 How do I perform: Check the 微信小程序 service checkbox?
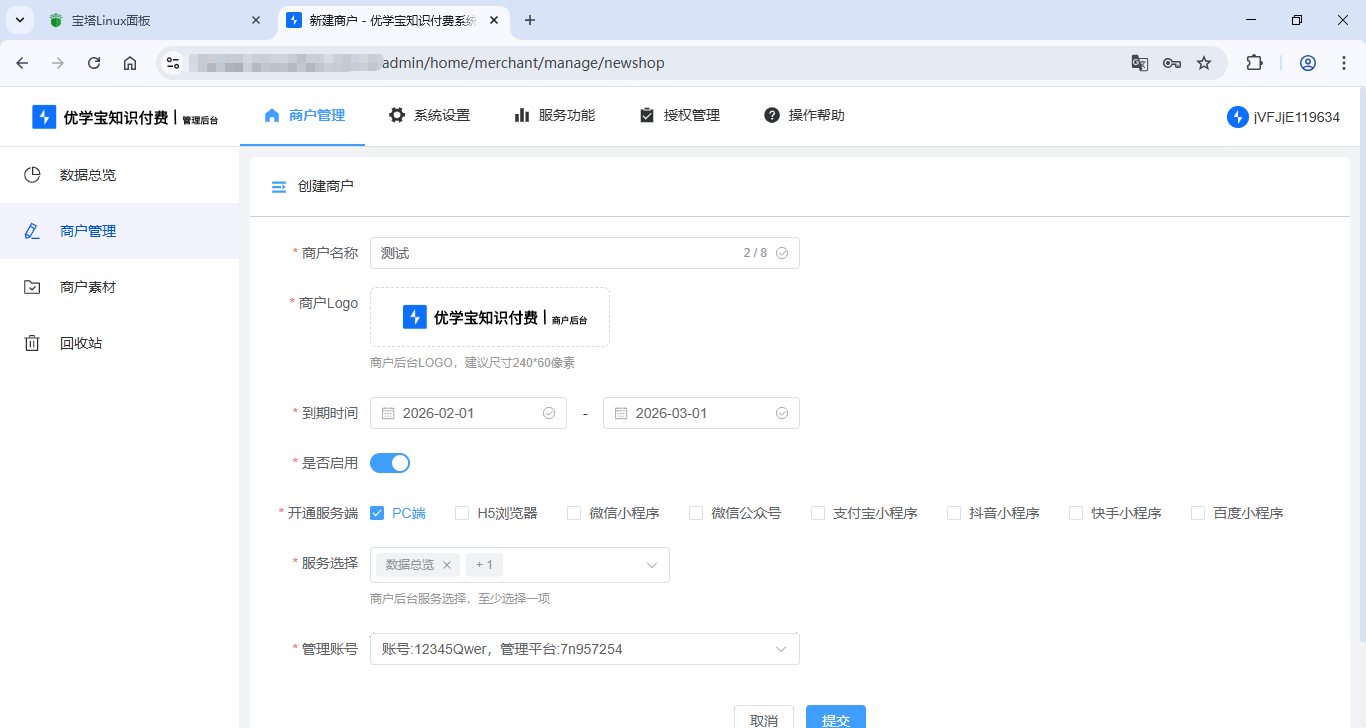[x=573, y=512]
